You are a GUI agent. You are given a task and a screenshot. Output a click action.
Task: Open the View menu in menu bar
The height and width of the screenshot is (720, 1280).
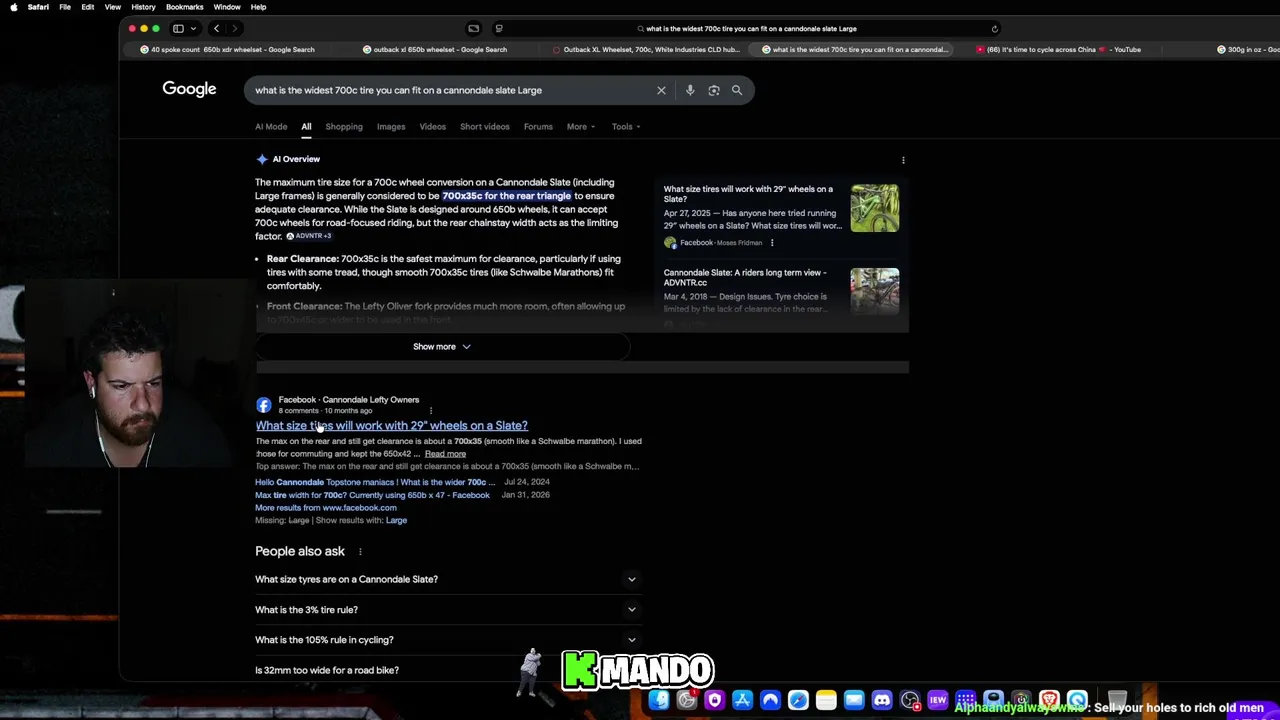[x=112, y=7]
